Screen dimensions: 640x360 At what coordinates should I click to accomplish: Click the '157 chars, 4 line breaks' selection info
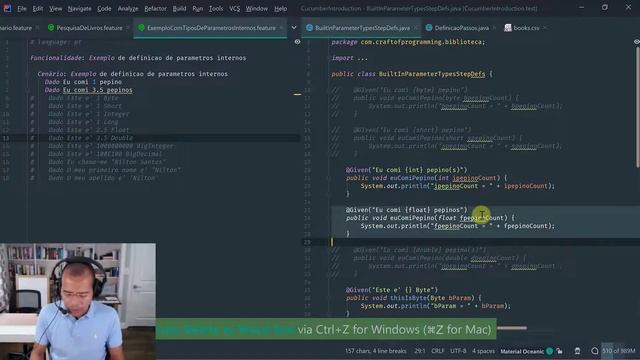376,351
